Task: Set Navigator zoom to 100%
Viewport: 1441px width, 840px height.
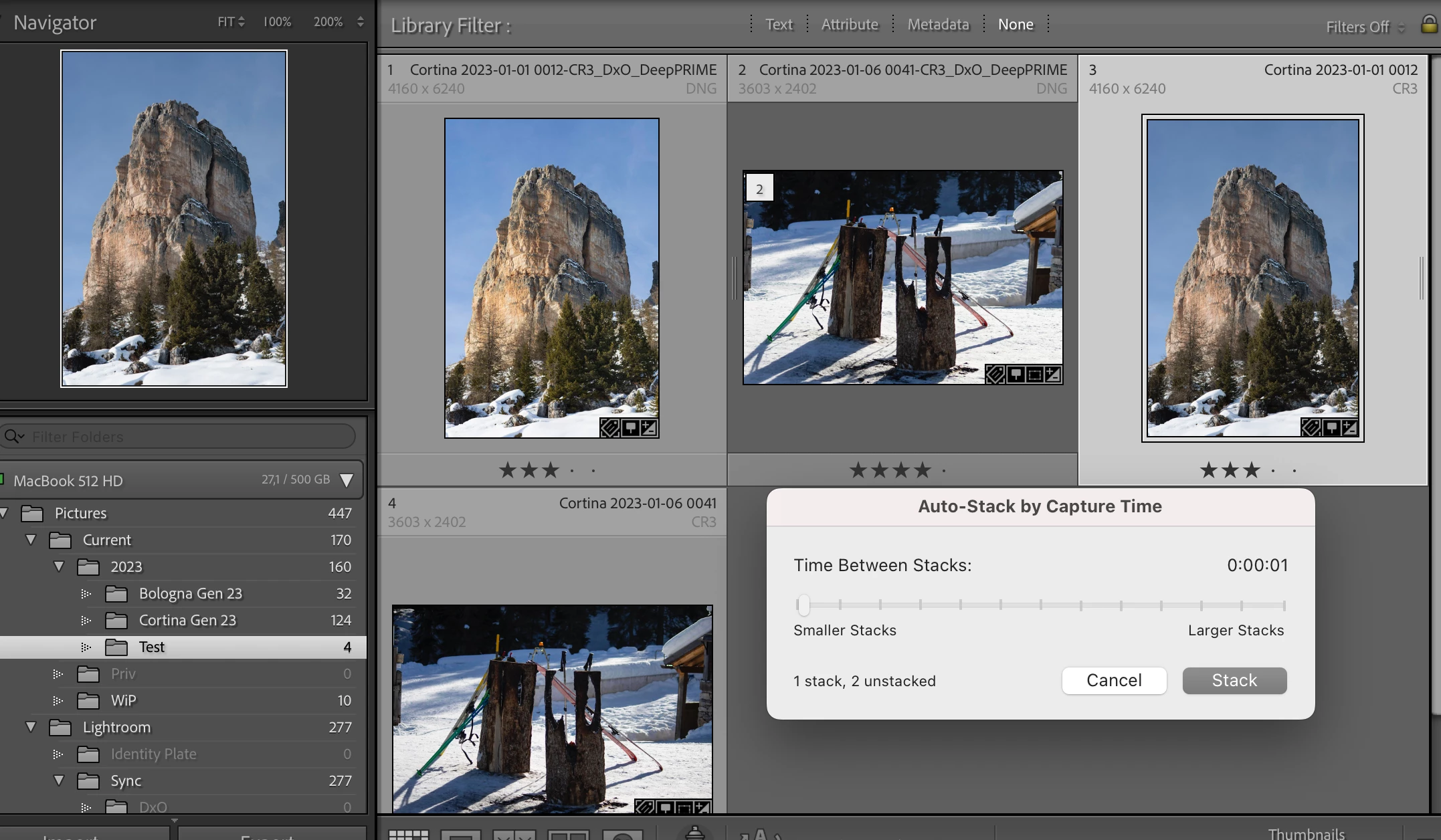Action: (x=277, y=22)
